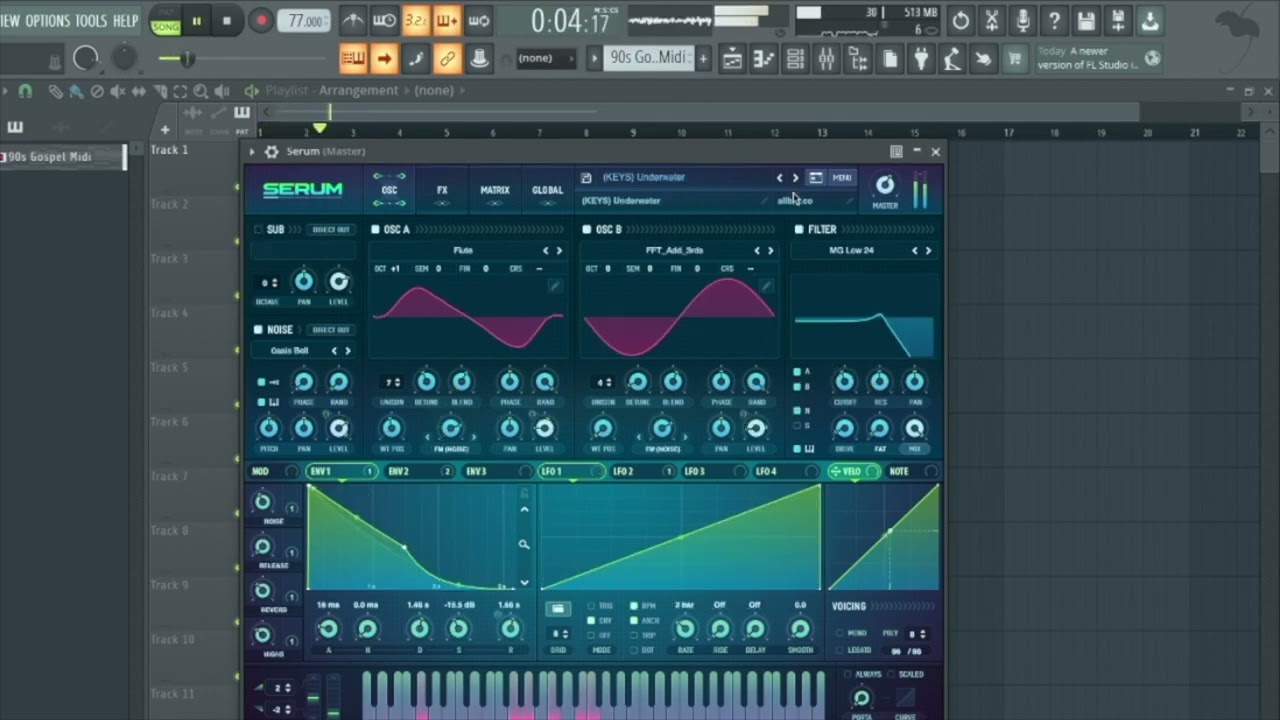Image resolution: width=1280 pixels, height=720 pixels.
Task: Click NOISE DIRECT OUT button
Action: (331, 330)
